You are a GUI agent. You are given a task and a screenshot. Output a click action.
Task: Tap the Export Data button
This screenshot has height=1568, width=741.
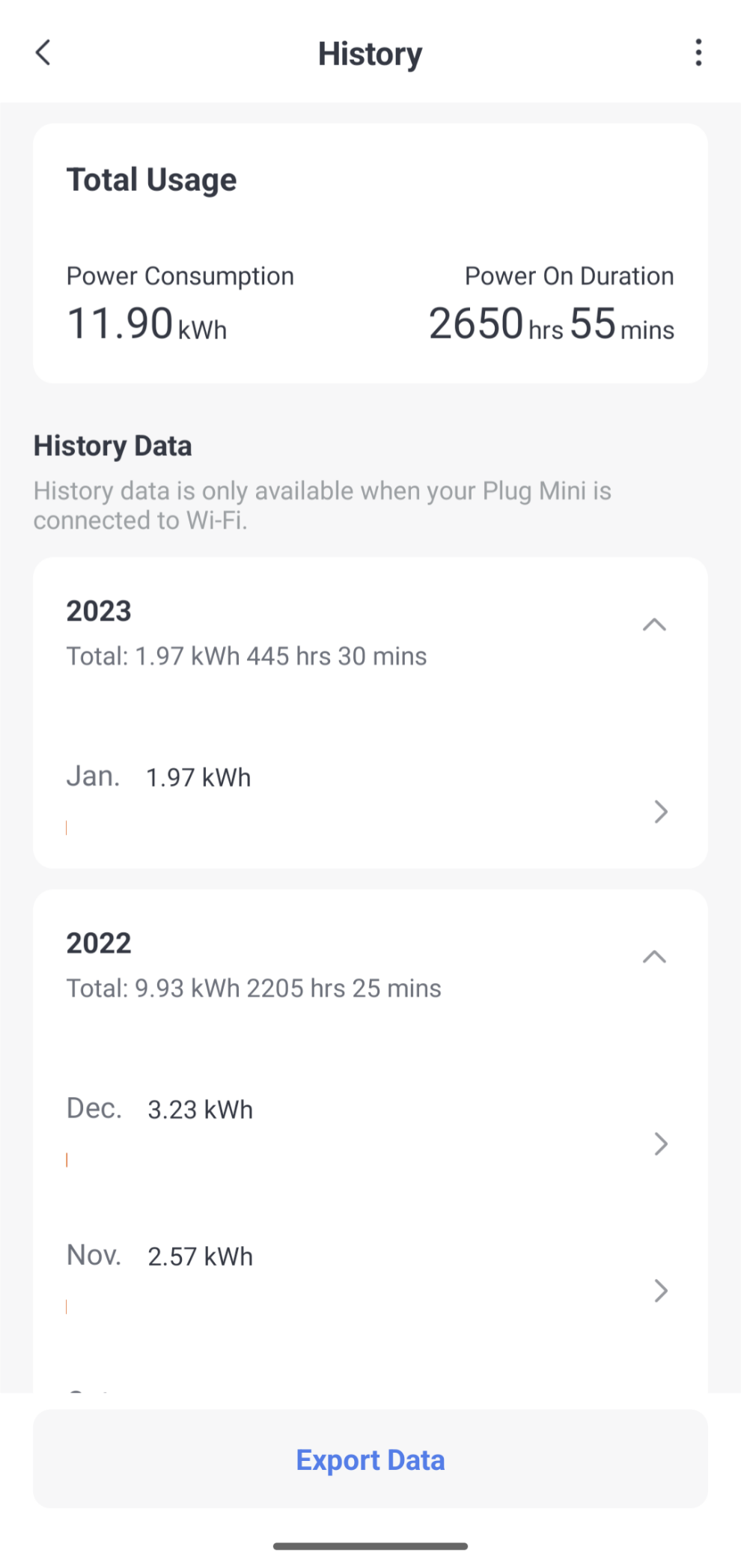point(370,1459)
